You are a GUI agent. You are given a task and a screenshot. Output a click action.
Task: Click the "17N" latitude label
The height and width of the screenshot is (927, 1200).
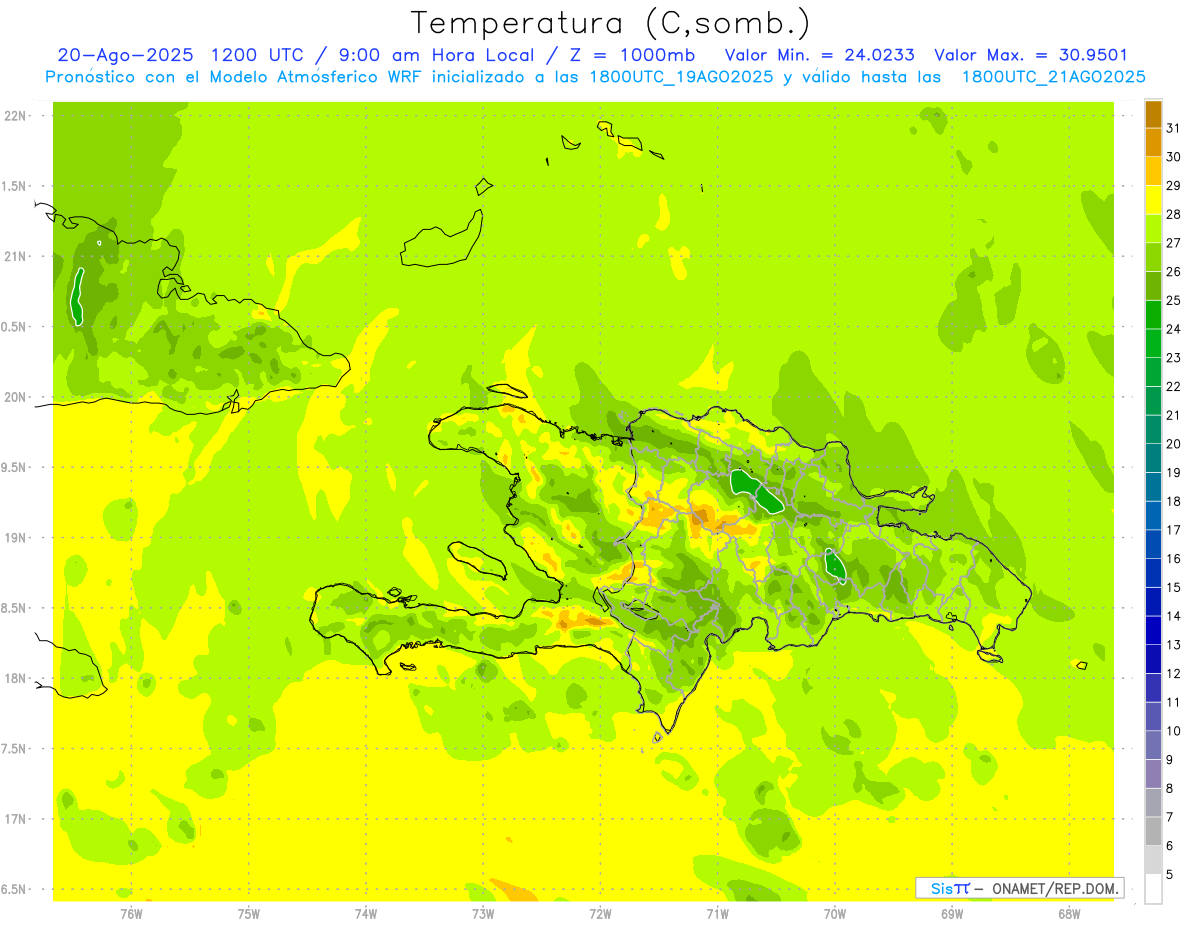[x=15, y=819]
